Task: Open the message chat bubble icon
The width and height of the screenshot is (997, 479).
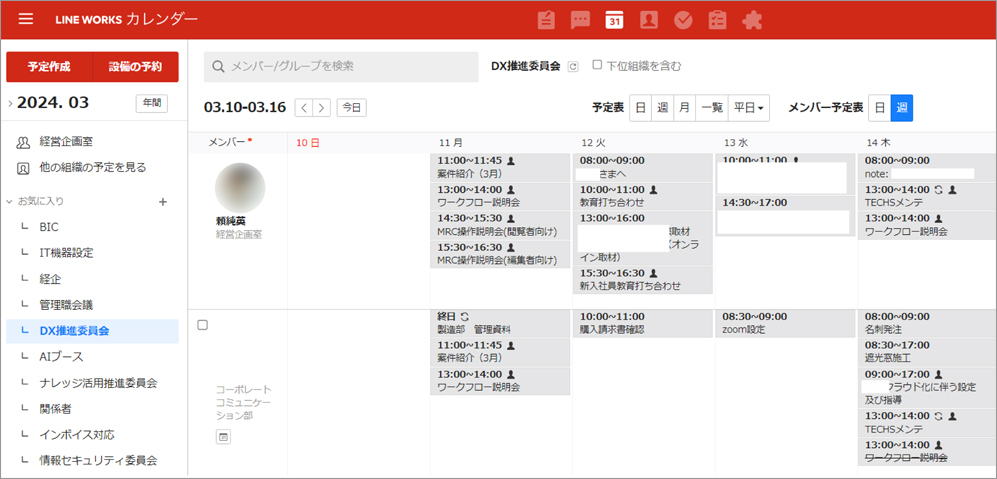Action: (580, 20)
